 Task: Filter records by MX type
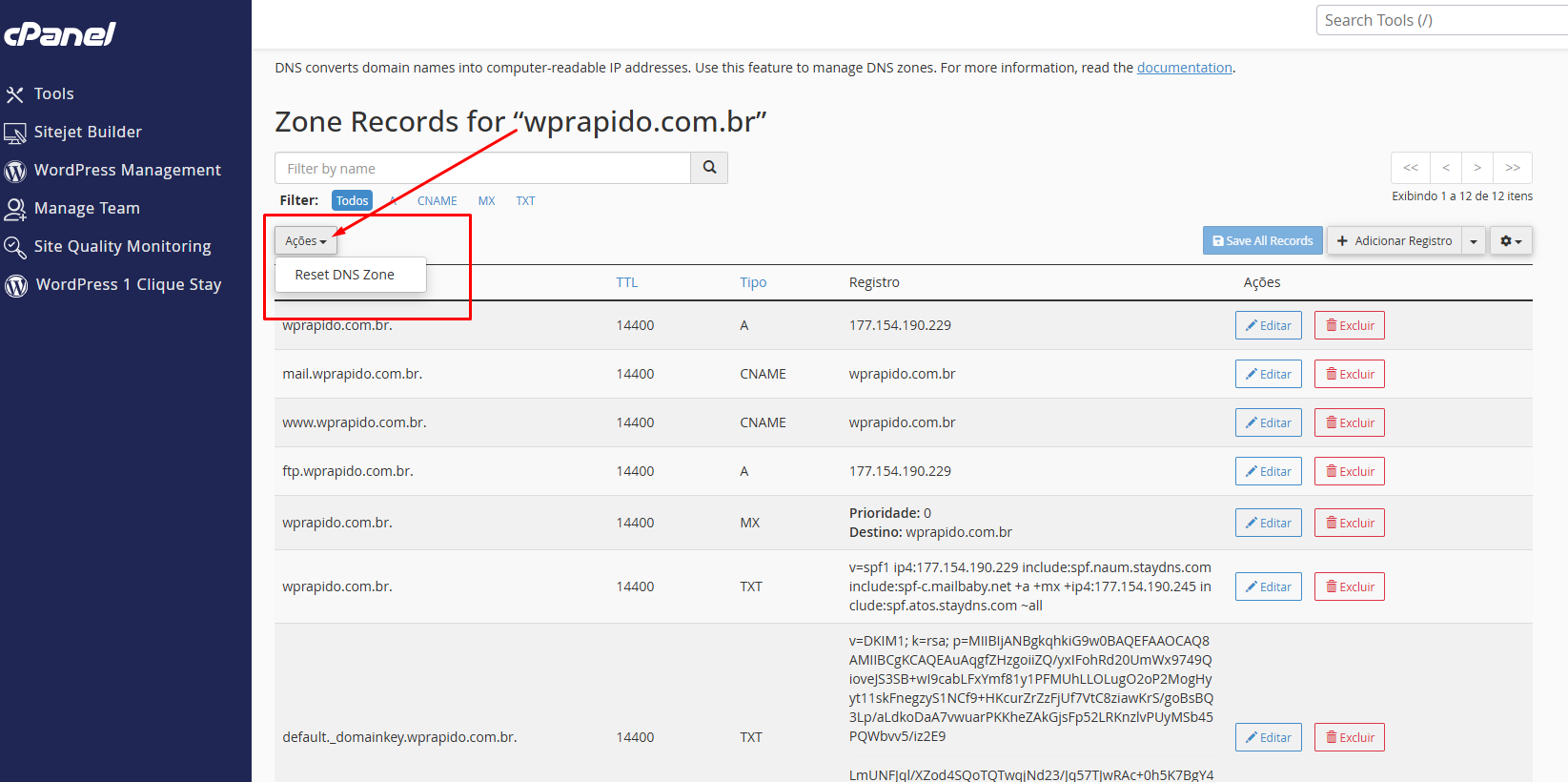coord(486,200)
